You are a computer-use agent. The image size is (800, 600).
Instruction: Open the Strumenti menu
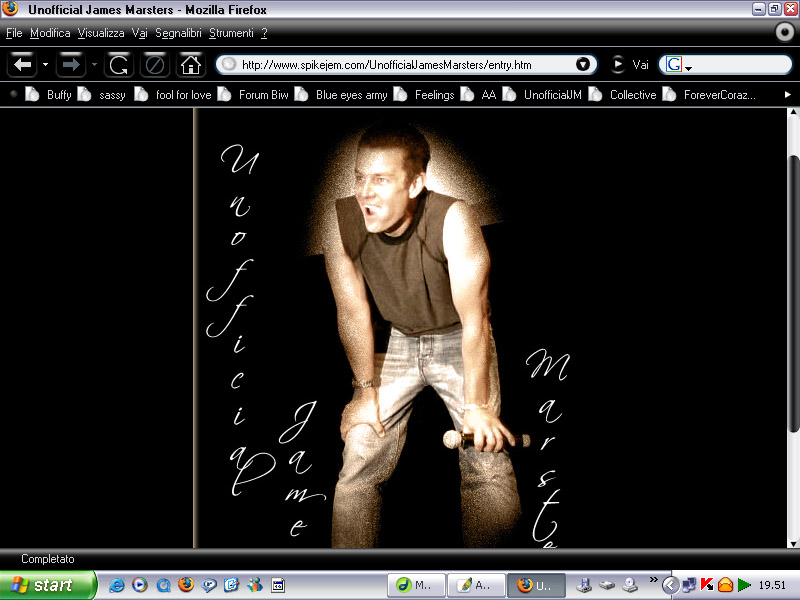pyautogui.click(x=231, y=33)
